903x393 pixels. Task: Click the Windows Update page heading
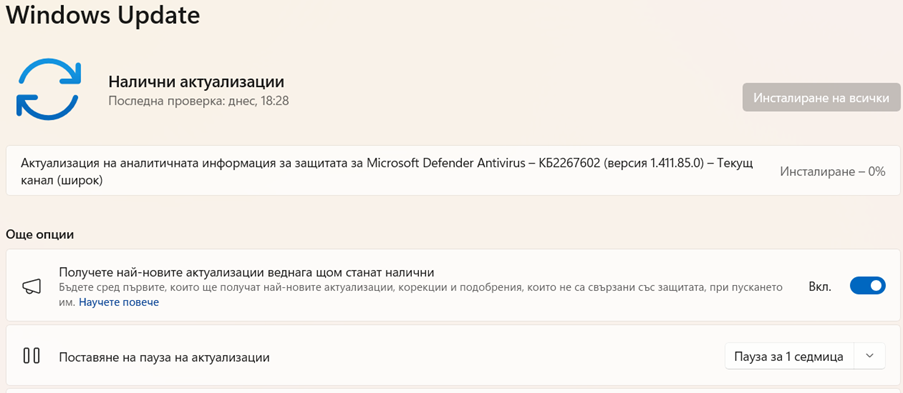[103, 14]
